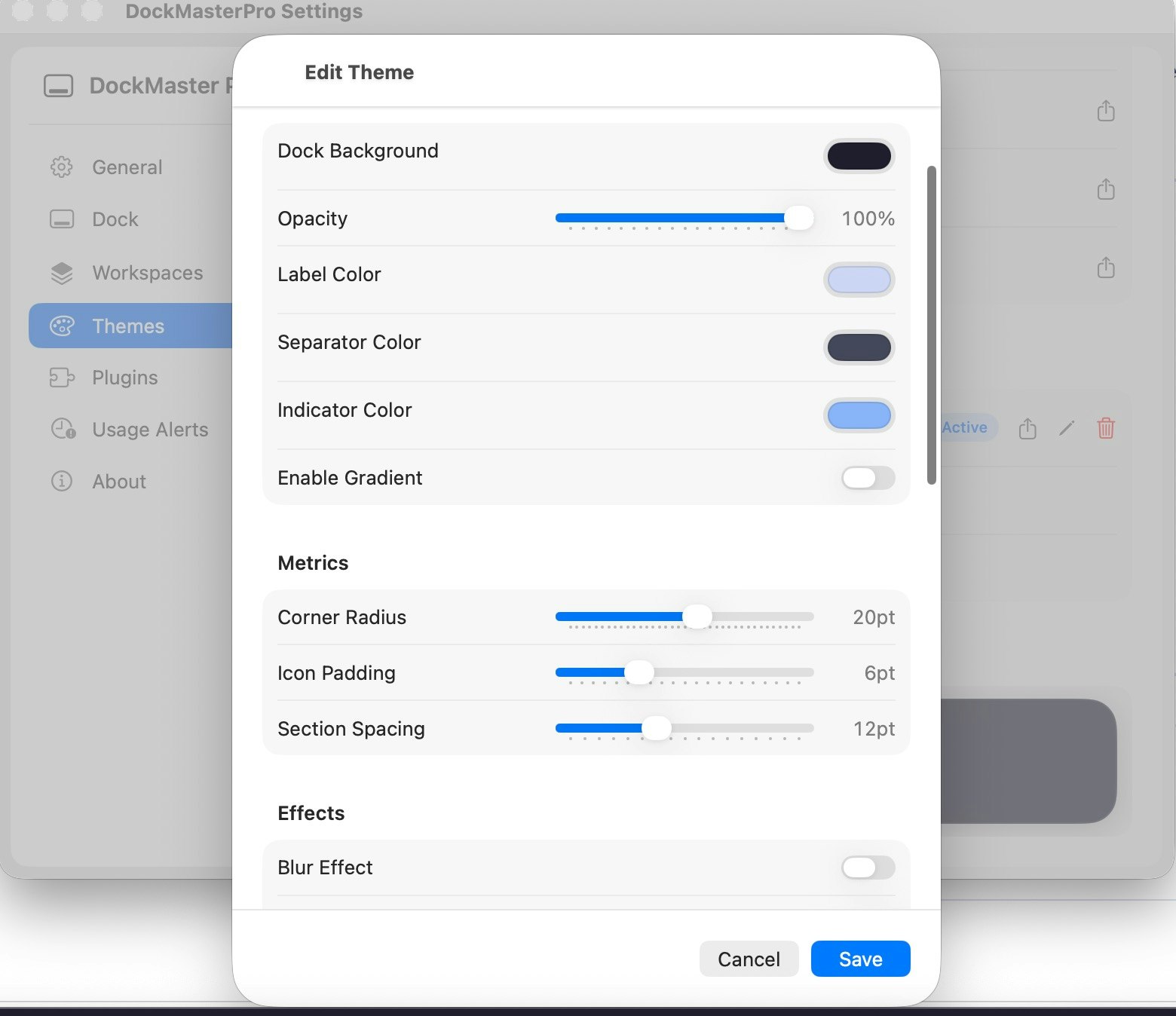
Task: Click the DockMaster app logo icon
Action: [x=58, y=86]
